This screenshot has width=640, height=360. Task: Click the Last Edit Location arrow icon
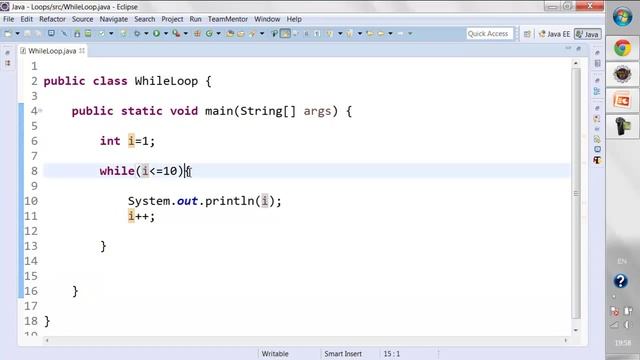370,33
